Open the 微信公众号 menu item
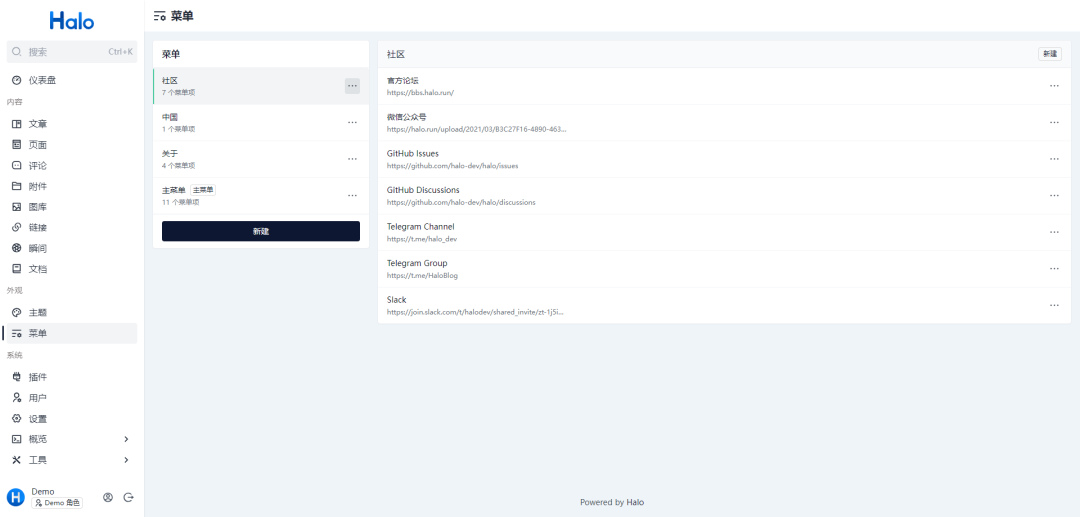 [724, 123]
